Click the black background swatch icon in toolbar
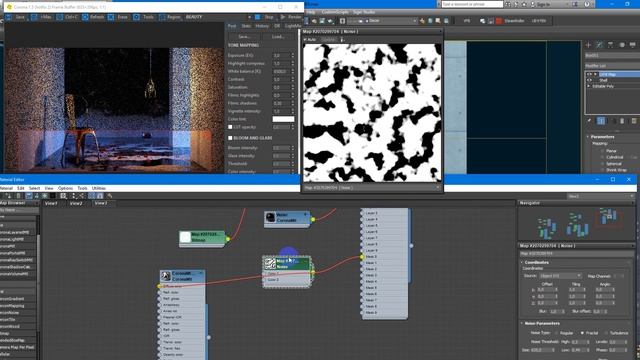This screenshot has height=360, width=640. pos(53,196)
